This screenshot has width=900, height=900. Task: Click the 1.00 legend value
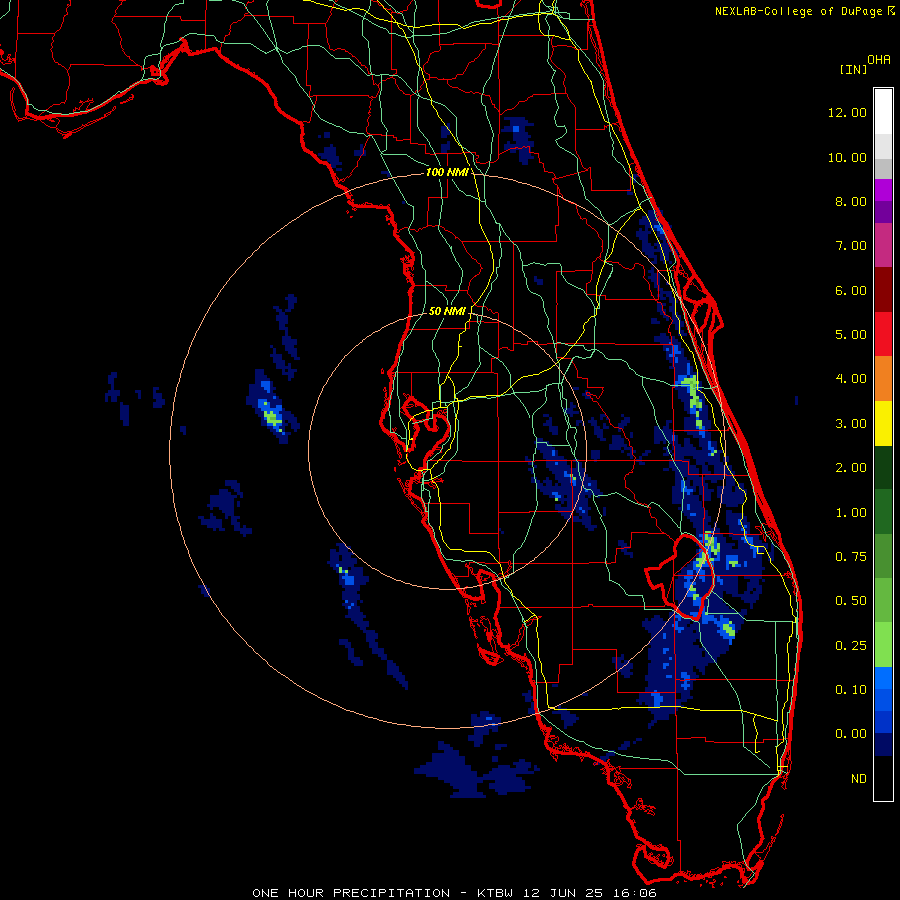coord(851,513)
